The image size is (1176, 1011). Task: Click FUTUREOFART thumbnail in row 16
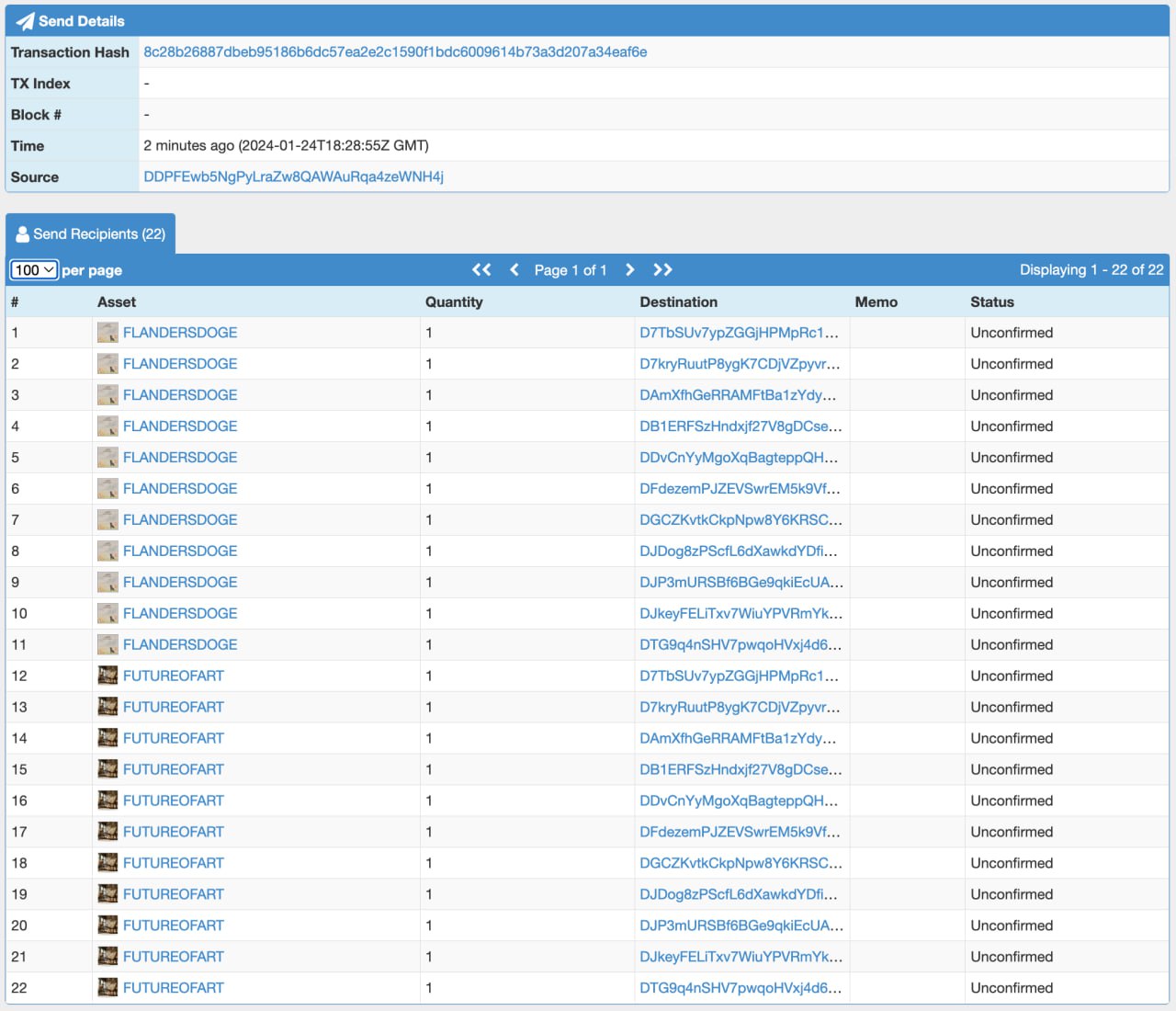[x=107, y=801]
